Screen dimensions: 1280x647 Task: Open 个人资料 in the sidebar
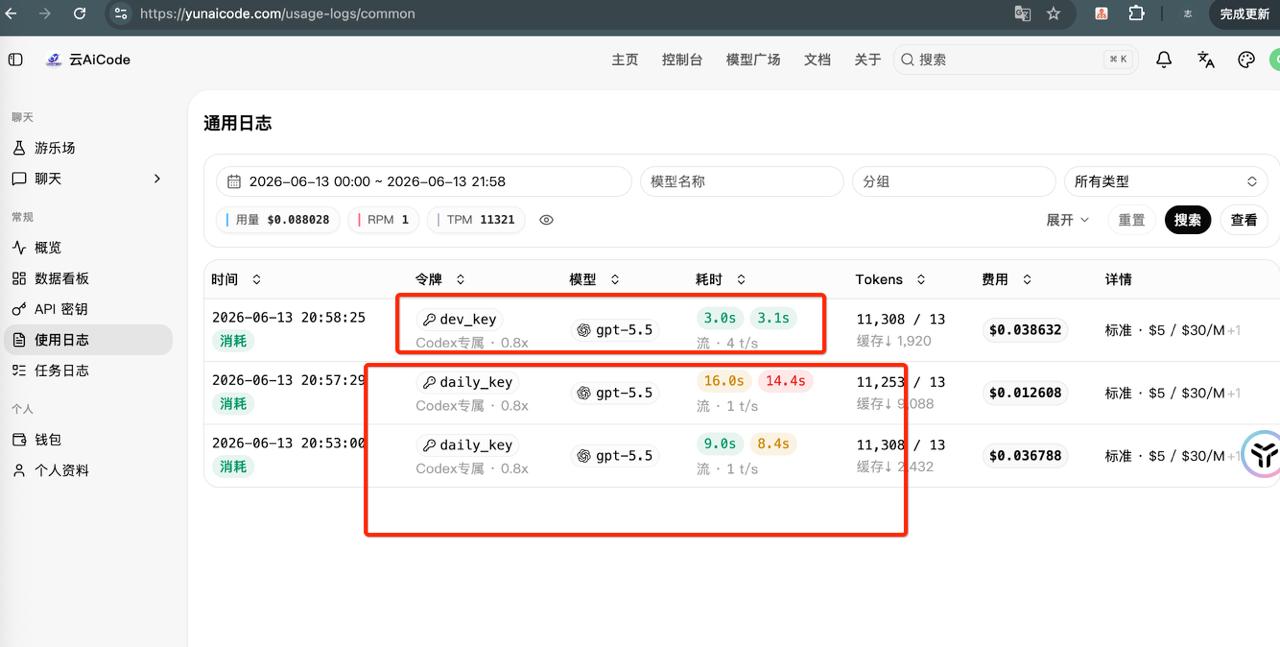pos(88,471)
